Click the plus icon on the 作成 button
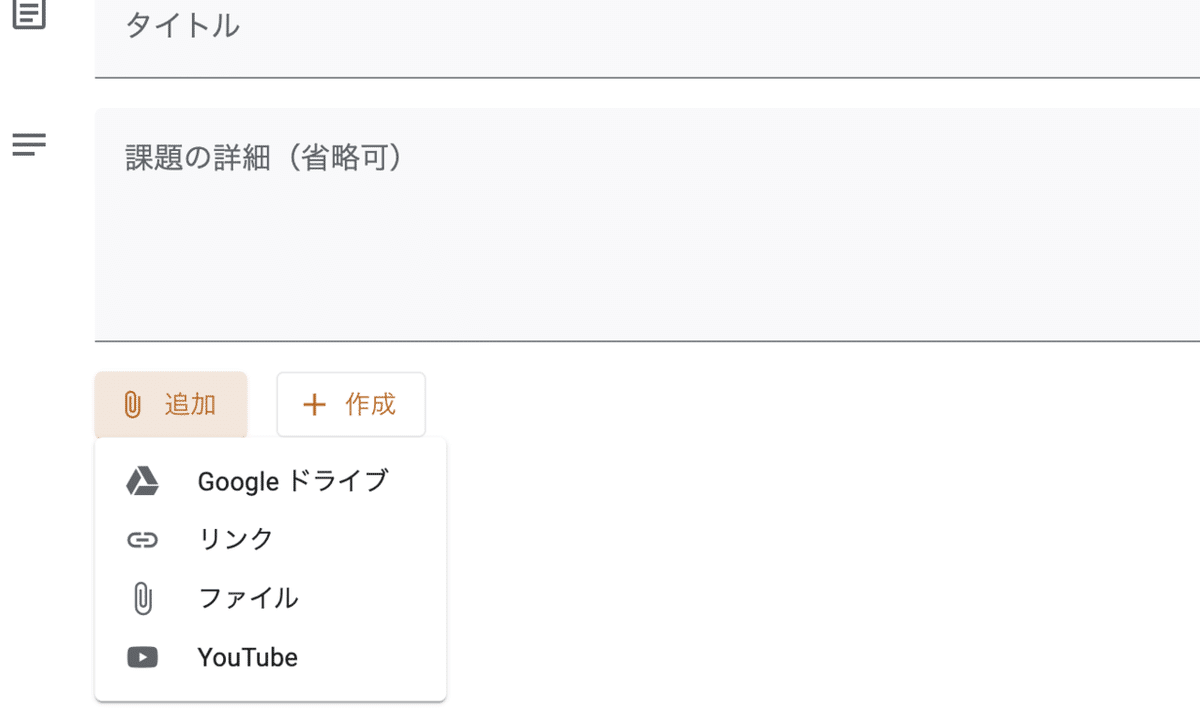Viewport: 1200px width, 723px height. point(314,404)
